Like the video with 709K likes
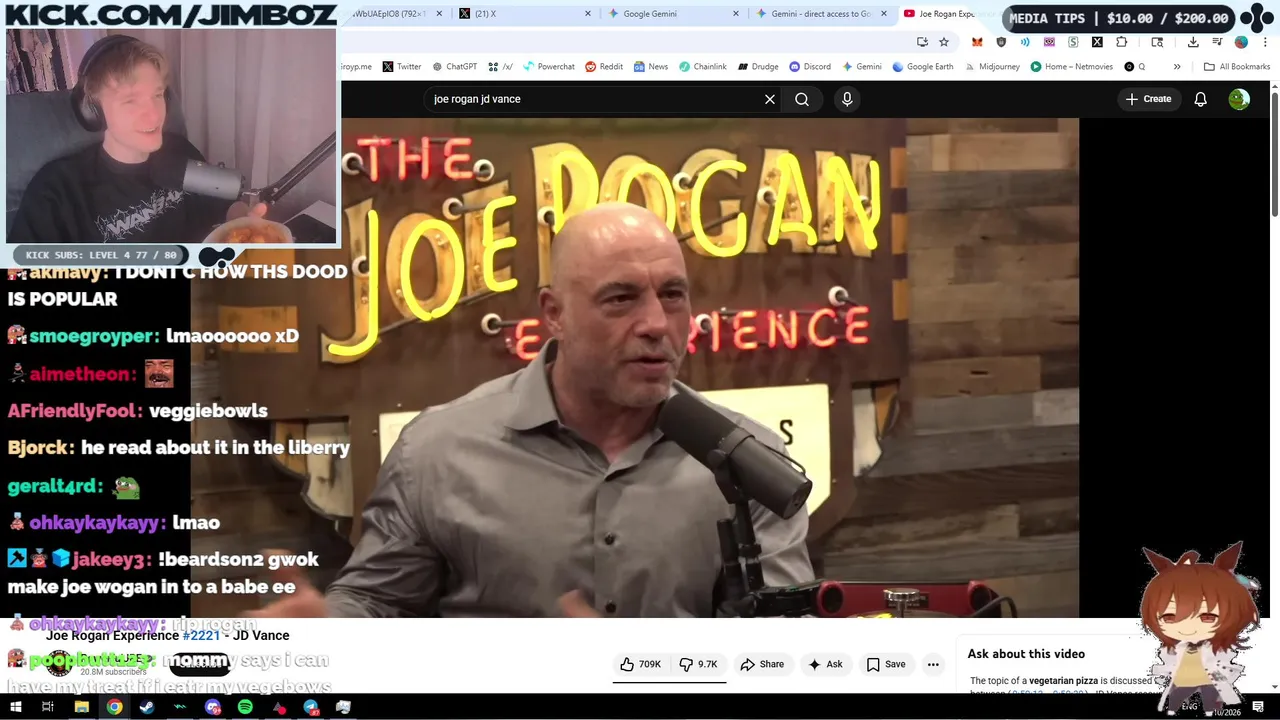Image resolution: width=1280 pixels, height=720 pixels. [641, 664]
